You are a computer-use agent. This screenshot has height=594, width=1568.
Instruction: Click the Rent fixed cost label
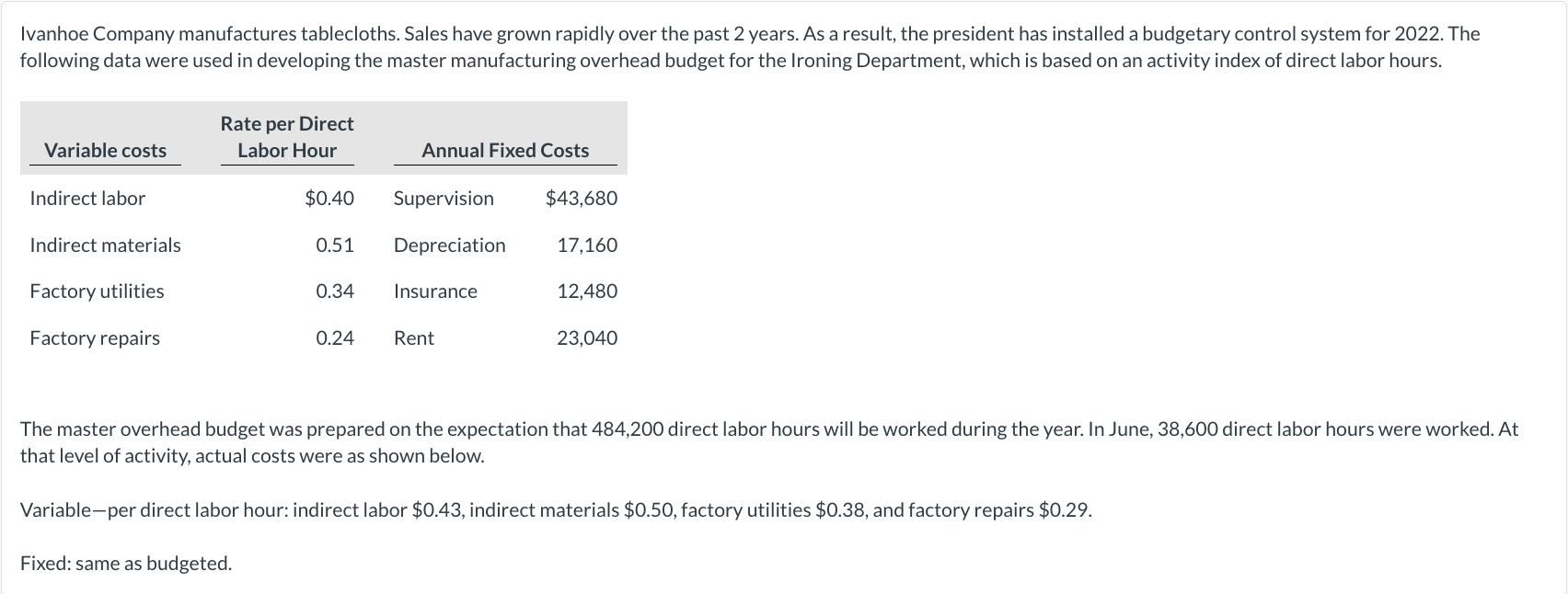pyautogui.click(x=414, y=337)
